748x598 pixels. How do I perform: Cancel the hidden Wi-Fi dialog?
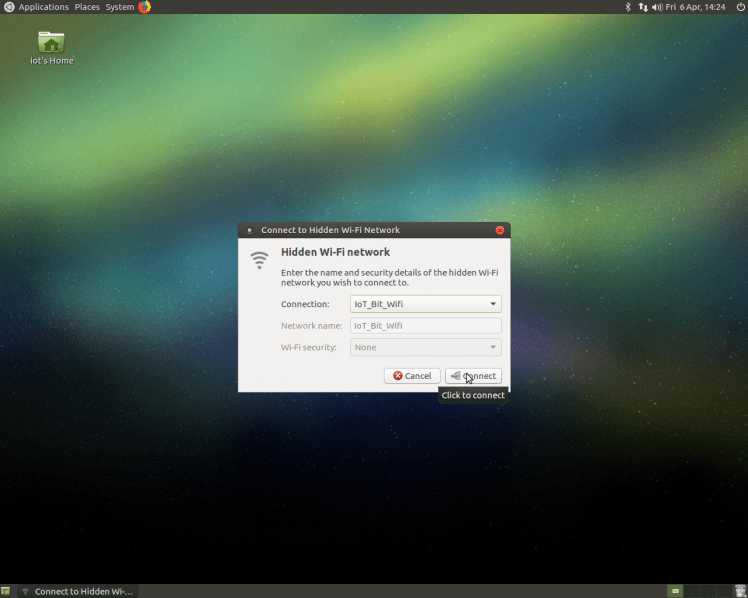(x=412, y=376)
